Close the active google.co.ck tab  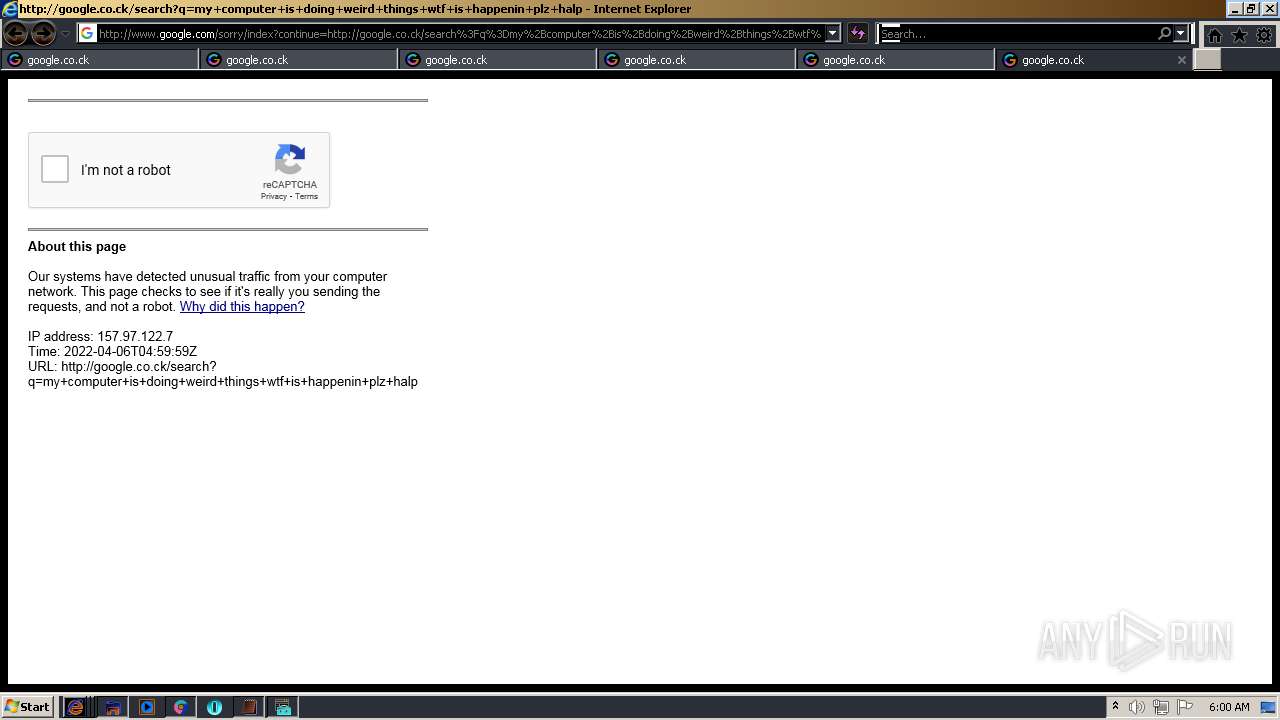click(1181, 60)
